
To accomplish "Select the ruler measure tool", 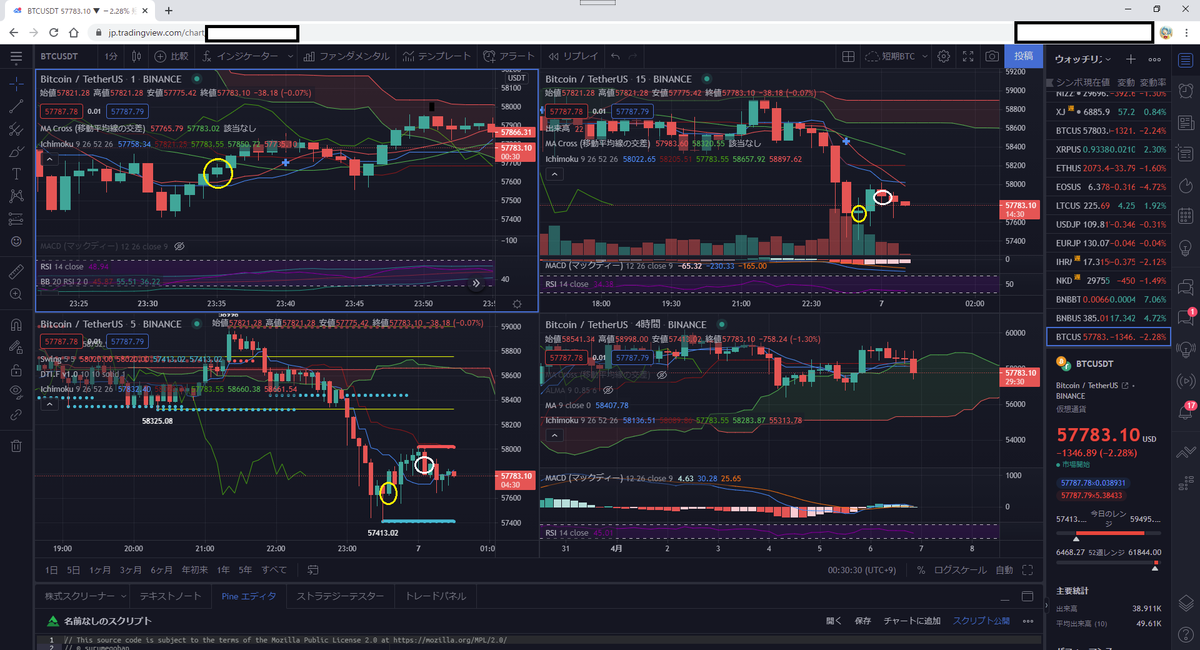I will (x=16, y=271).
